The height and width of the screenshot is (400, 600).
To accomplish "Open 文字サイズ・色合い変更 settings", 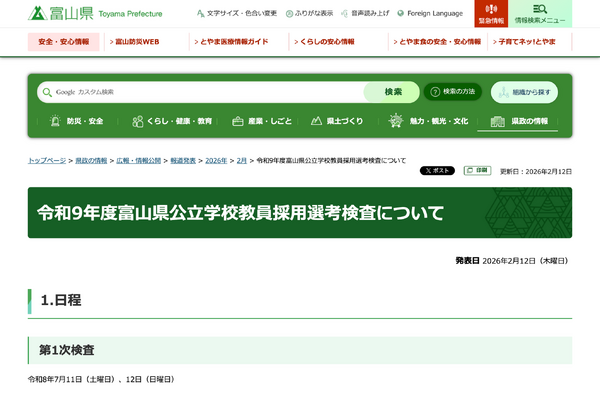I will (x=237, y=13).
